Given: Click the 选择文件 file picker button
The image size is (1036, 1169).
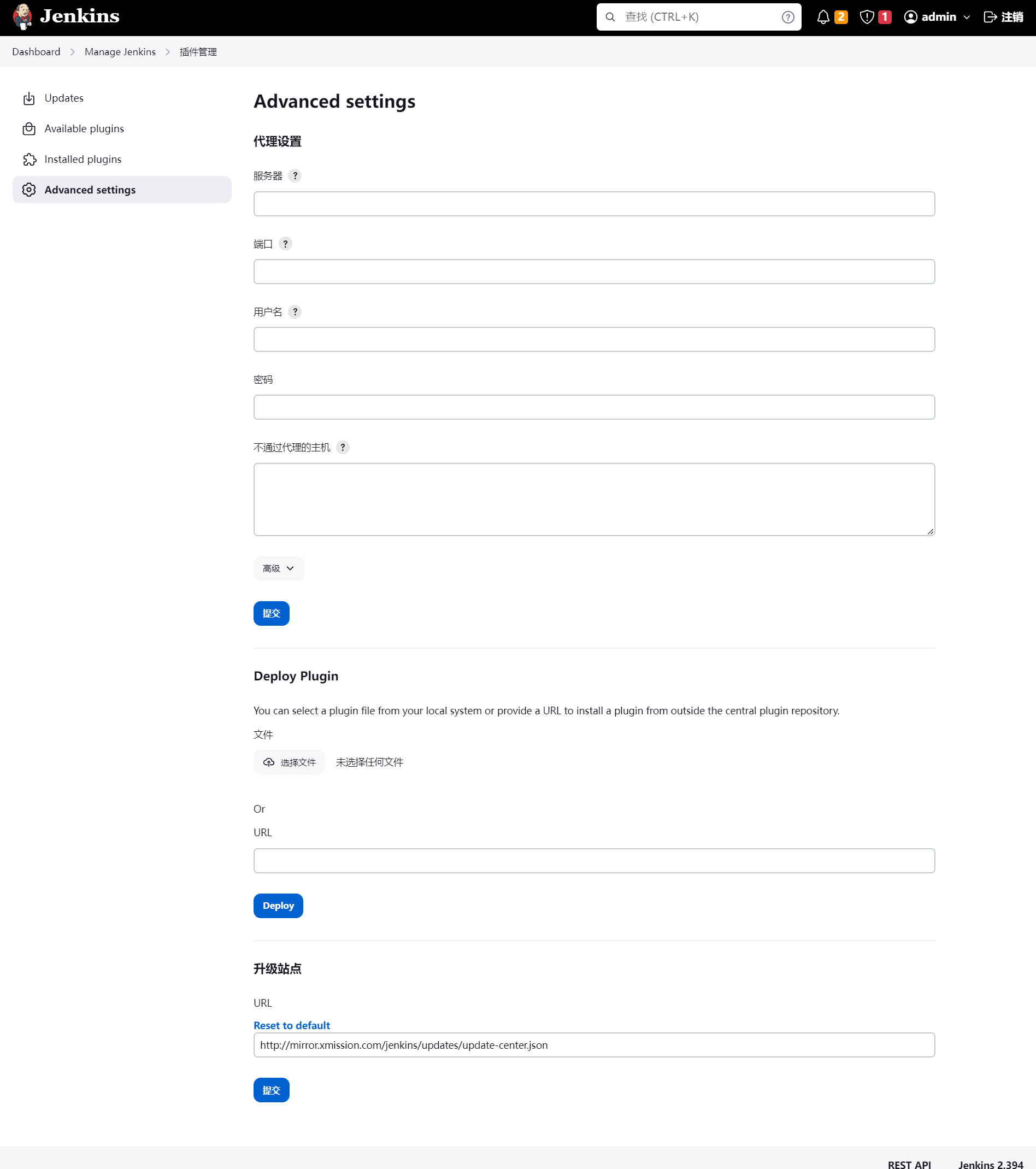Looking at the screenshot, I should click(289, 762).
